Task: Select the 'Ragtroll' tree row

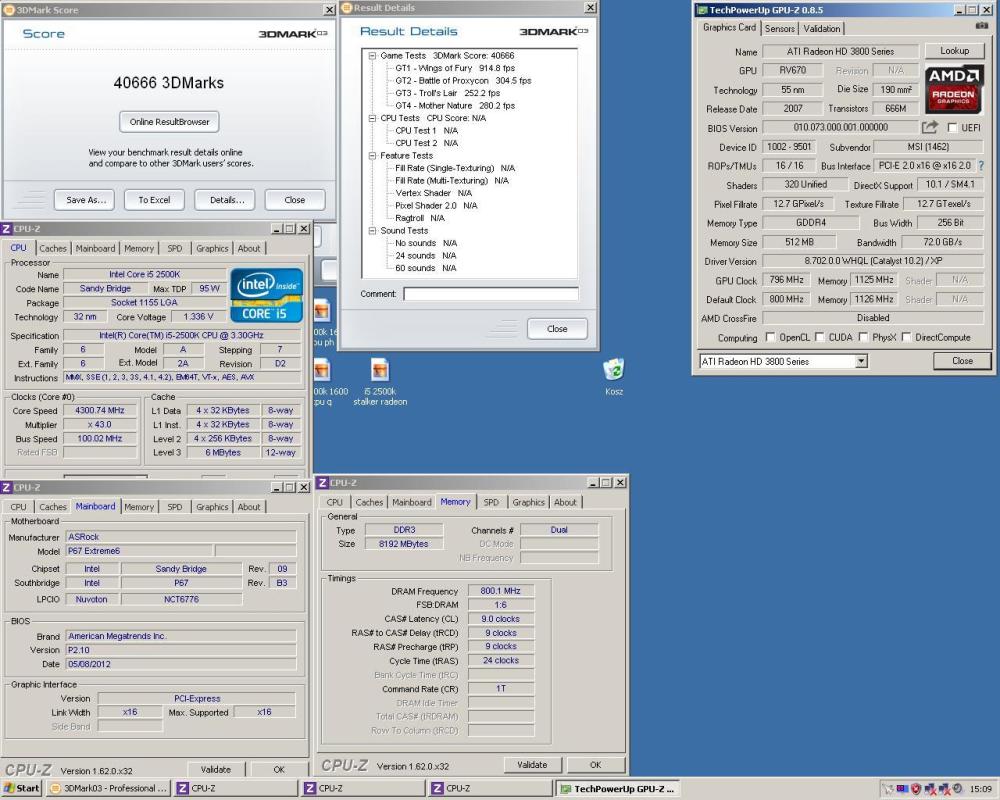Action: (x=420, y=218)
